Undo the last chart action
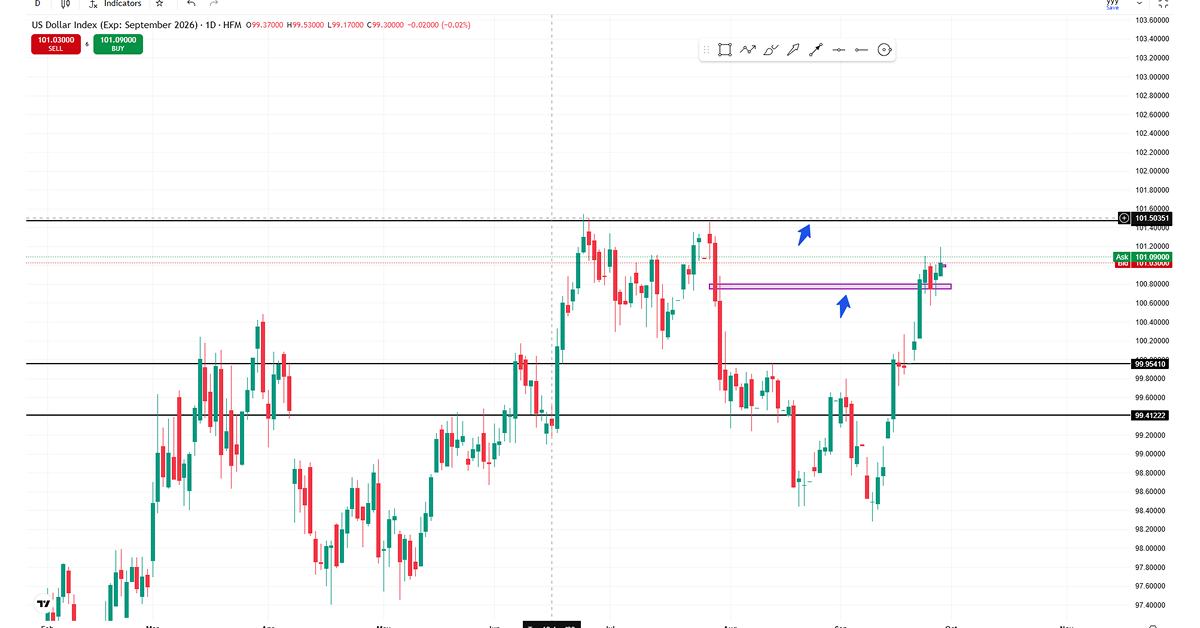Viewport: 1200px width, 628px height. click(x=191, y=4)
